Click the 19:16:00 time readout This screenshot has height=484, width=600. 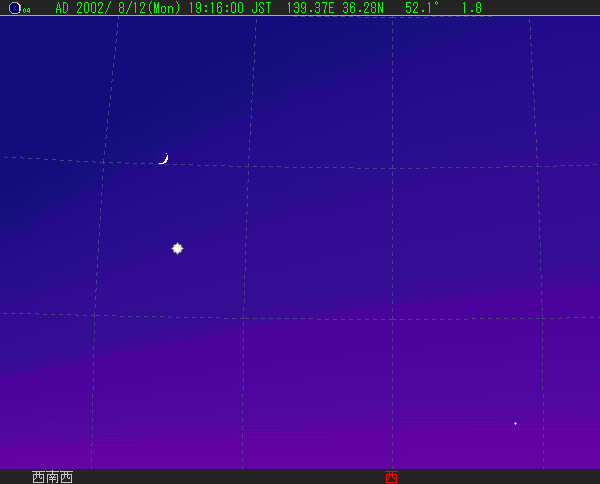[214, 8]
